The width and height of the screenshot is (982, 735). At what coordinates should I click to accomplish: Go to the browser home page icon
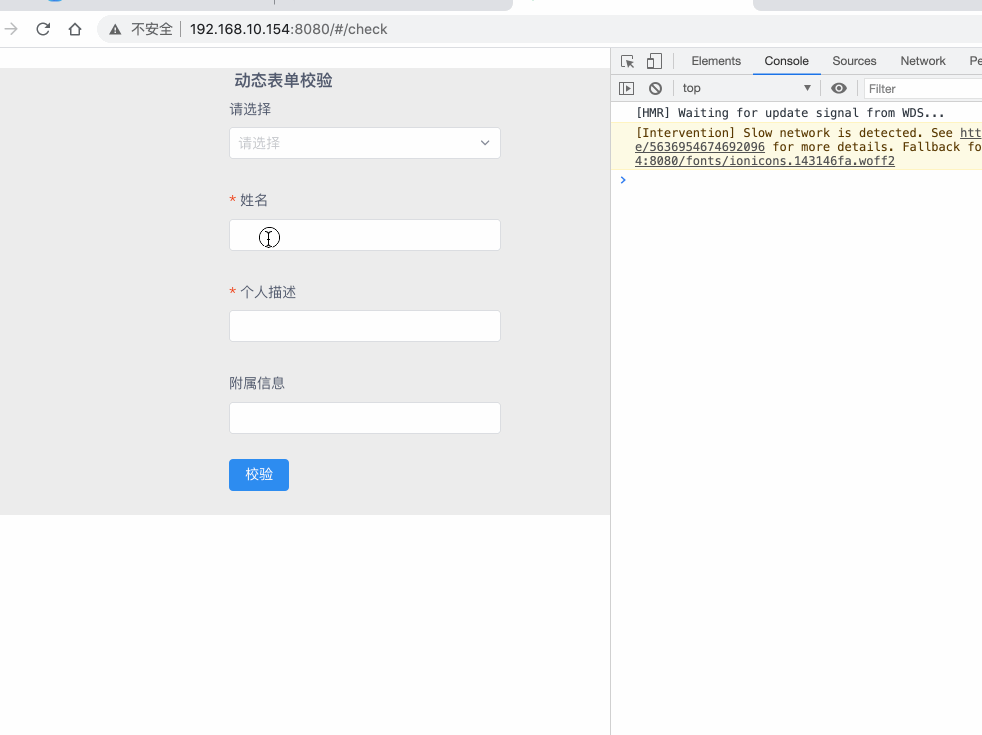click(75, 29)
